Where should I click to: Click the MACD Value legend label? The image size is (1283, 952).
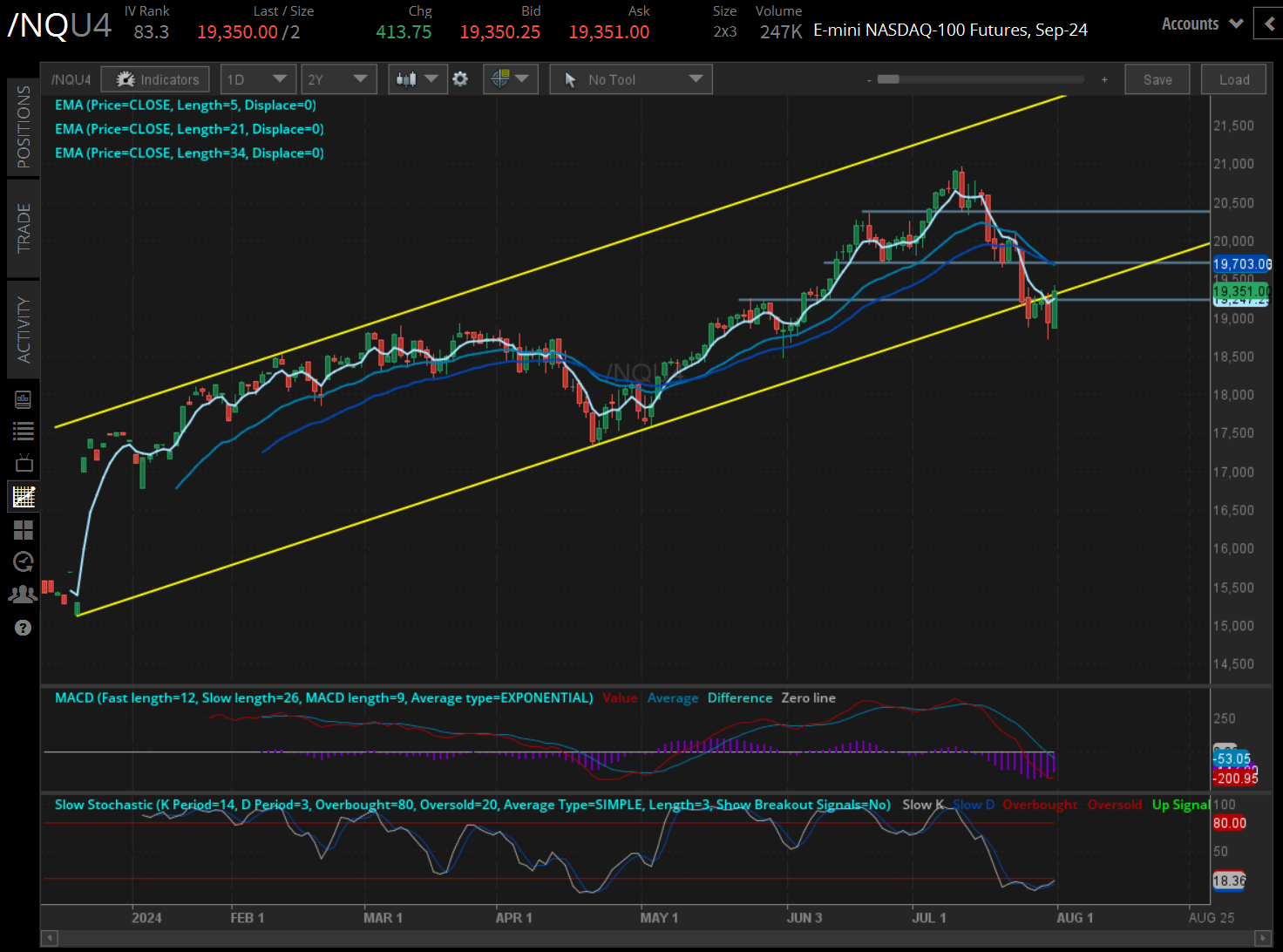[620, 698]
